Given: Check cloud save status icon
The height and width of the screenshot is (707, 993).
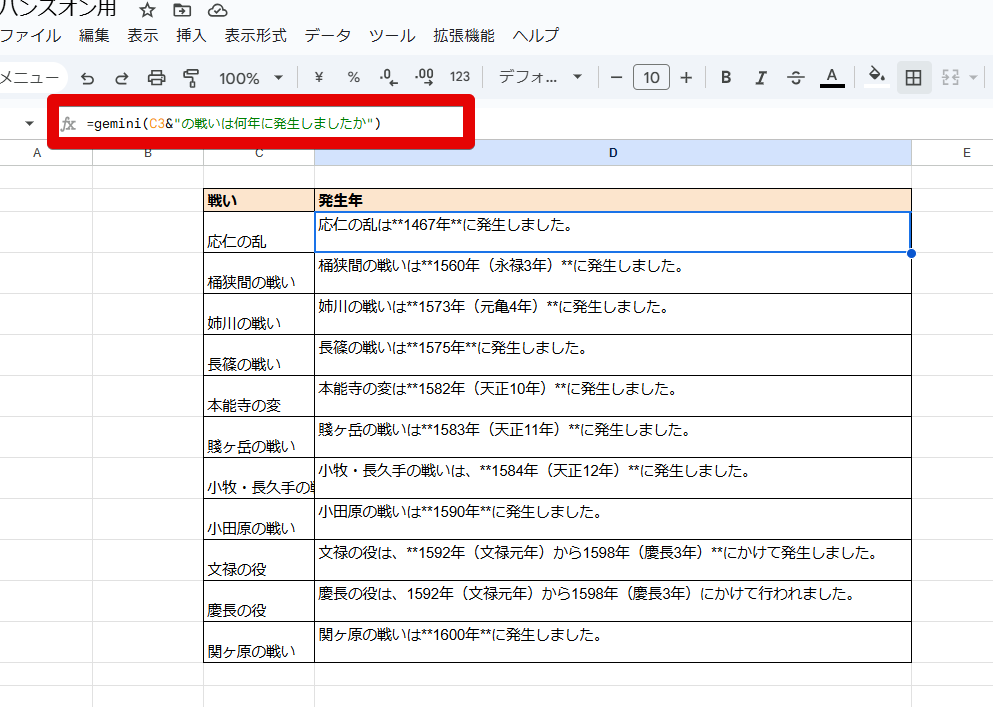Looking at the screenshot, I should coord(217,10).
